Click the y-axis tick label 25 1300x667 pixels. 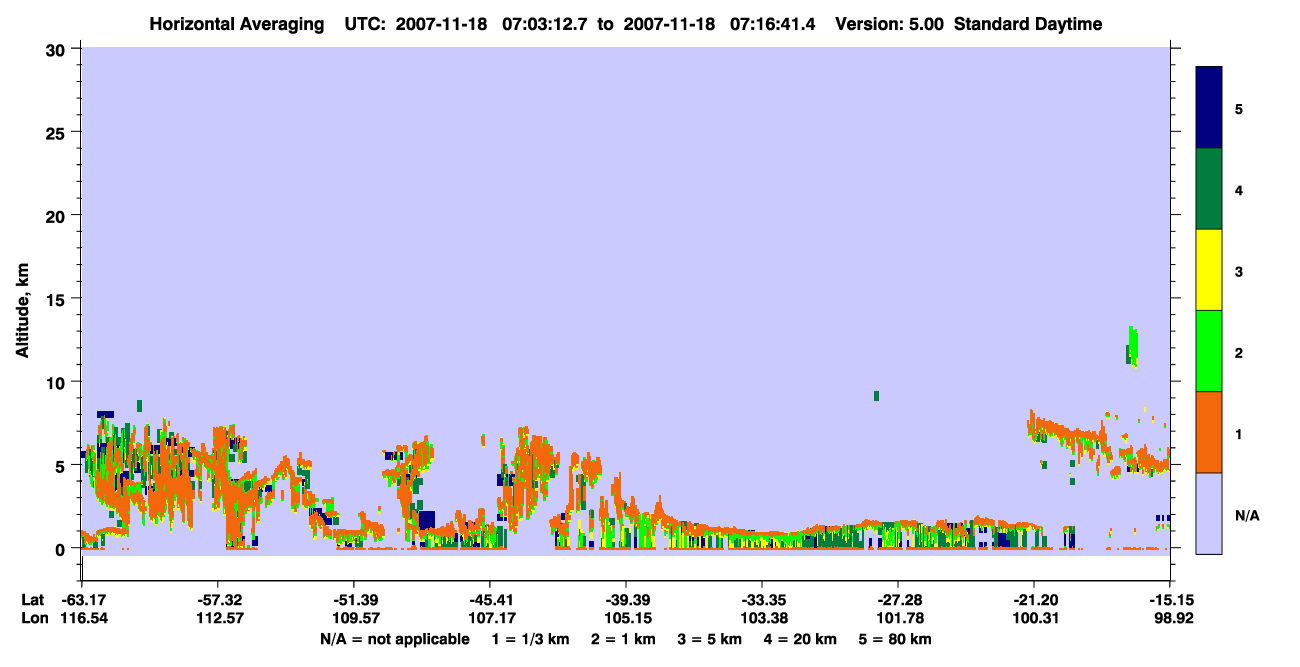[58, 132]
